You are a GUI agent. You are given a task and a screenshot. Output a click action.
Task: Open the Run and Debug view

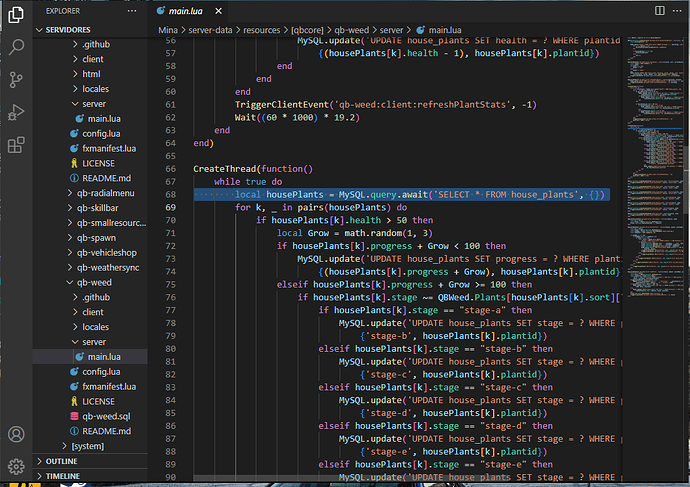point(16,112)
